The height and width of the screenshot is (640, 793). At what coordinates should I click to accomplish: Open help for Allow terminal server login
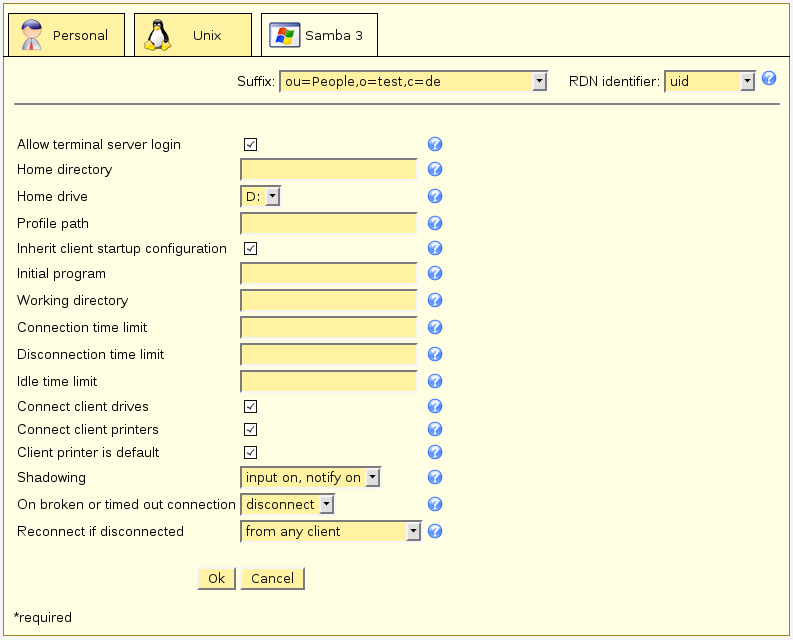click(435, 144)
